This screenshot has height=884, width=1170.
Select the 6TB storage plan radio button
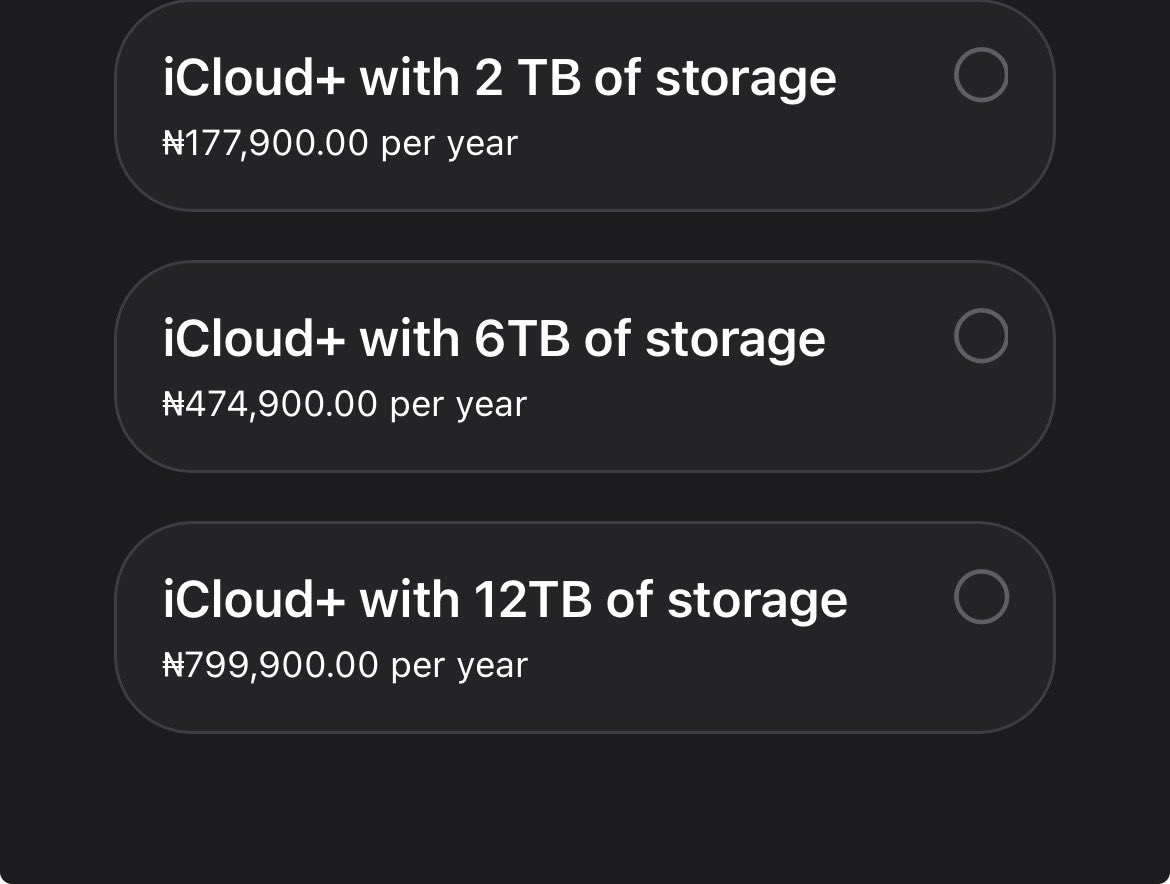click(981, 336)
